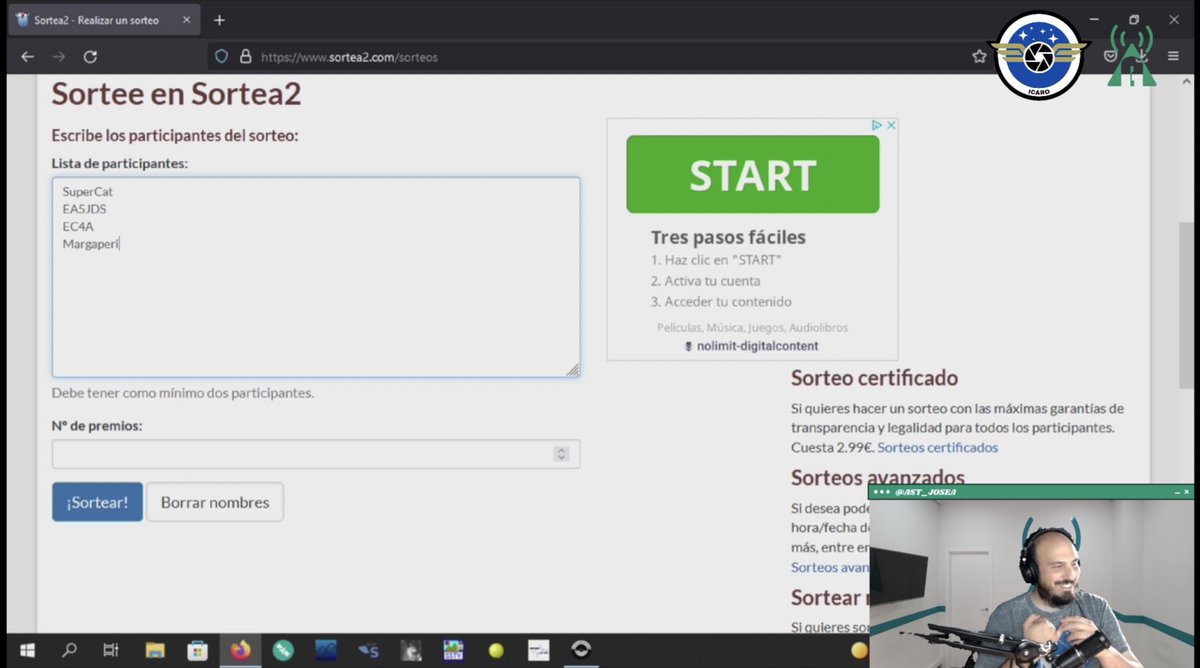Click the EC4A entry in participants
This screenshot has width=1200, height=668.
78,227
